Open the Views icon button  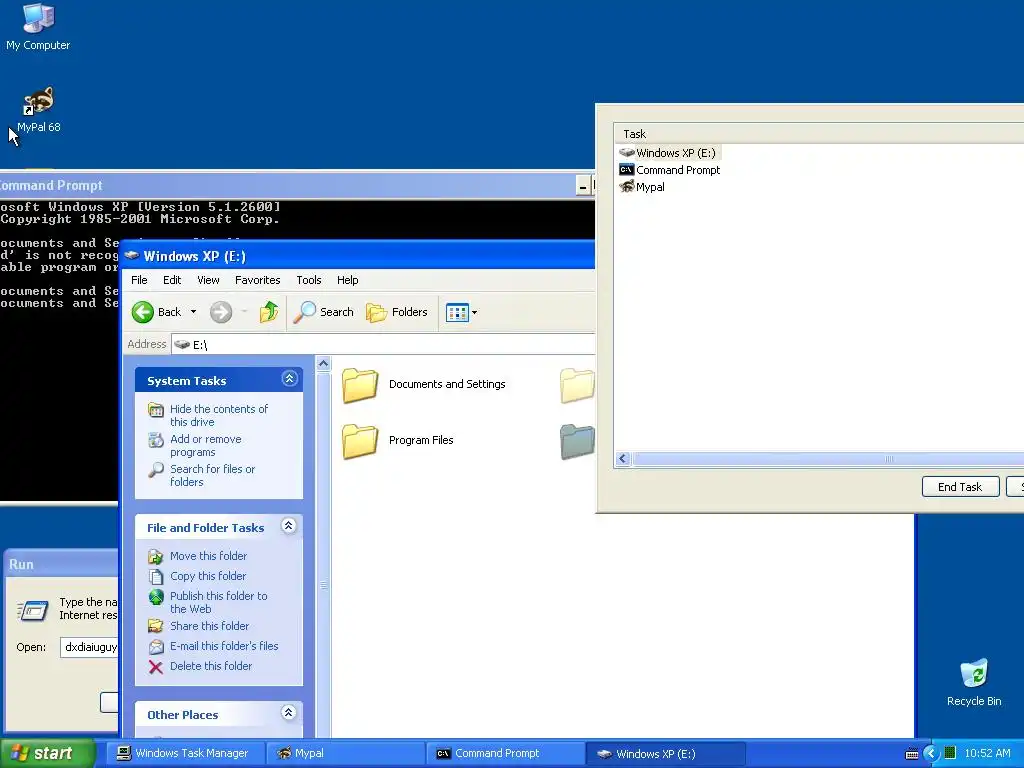[457, 312]
